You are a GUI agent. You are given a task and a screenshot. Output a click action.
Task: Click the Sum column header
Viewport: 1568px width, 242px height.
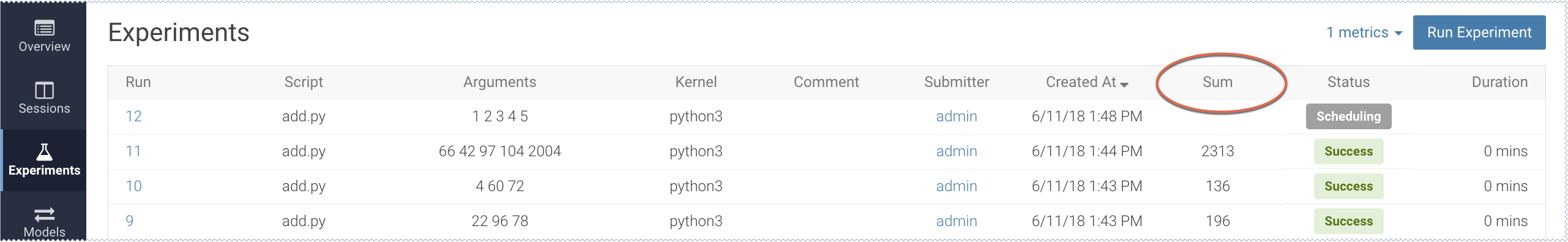(x=1217, y=82)
